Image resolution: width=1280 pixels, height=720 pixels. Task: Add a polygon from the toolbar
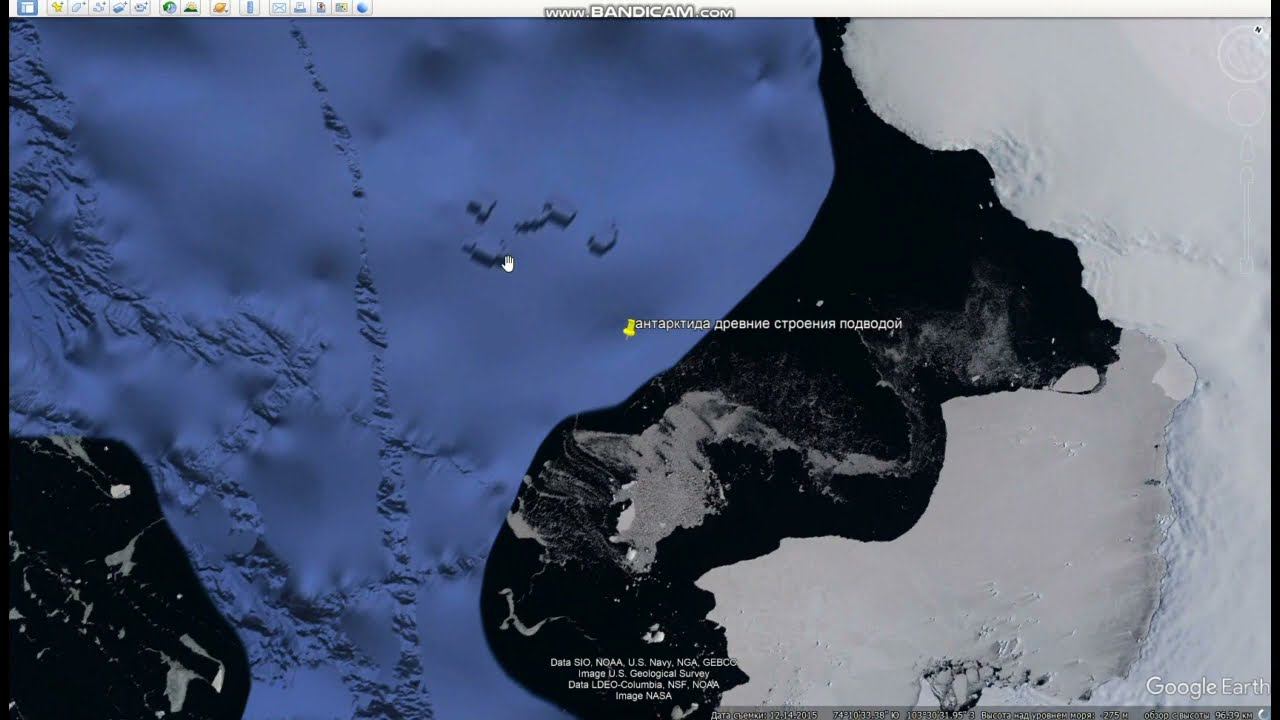(78, 7)
